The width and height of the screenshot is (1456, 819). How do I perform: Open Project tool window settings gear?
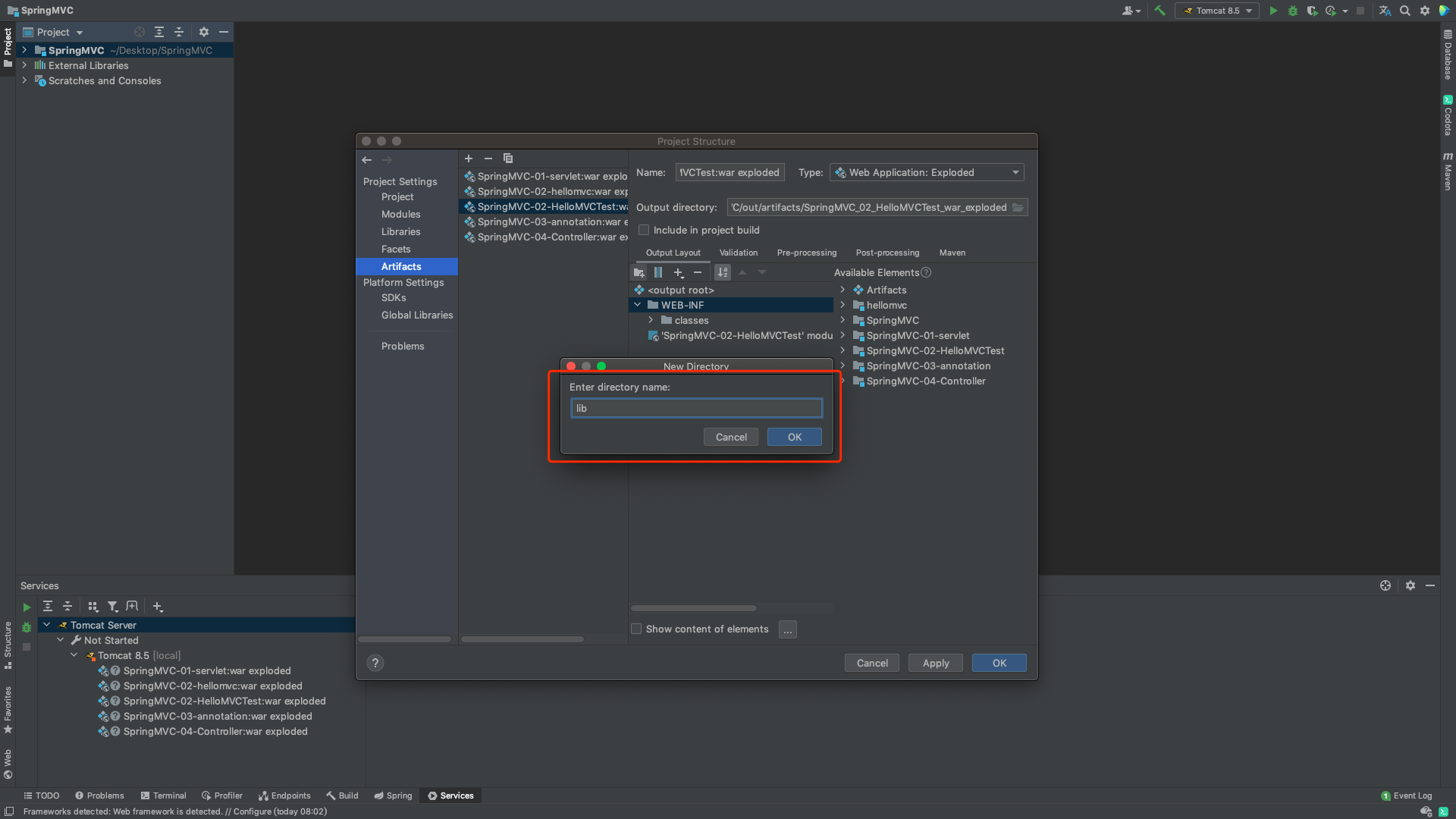point(203,32)
